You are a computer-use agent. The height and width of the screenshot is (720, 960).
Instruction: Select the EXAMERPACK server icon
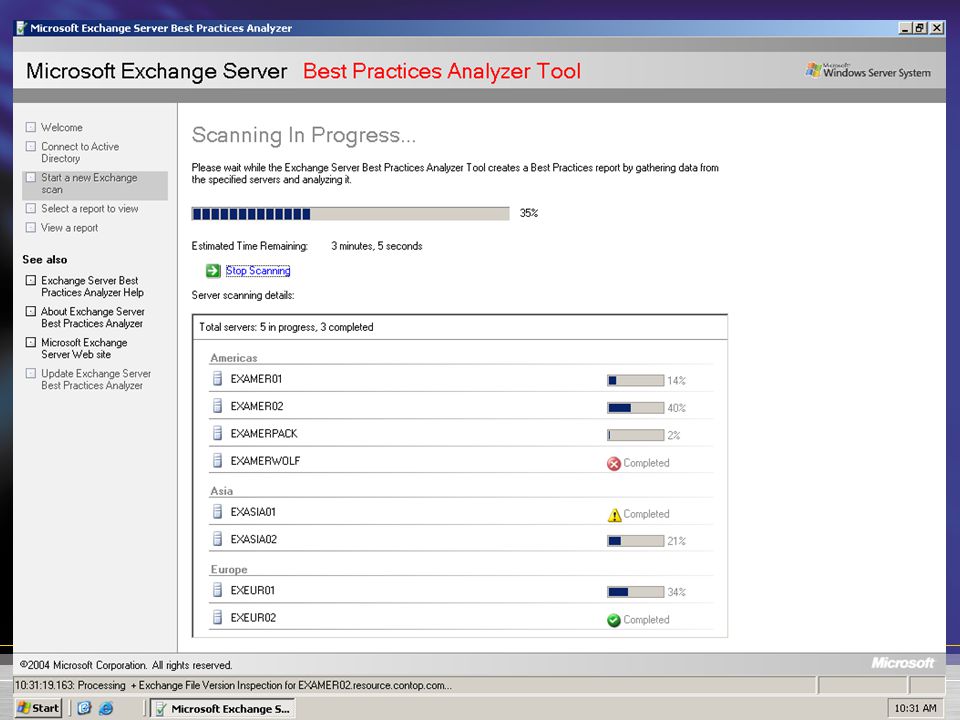217,433
